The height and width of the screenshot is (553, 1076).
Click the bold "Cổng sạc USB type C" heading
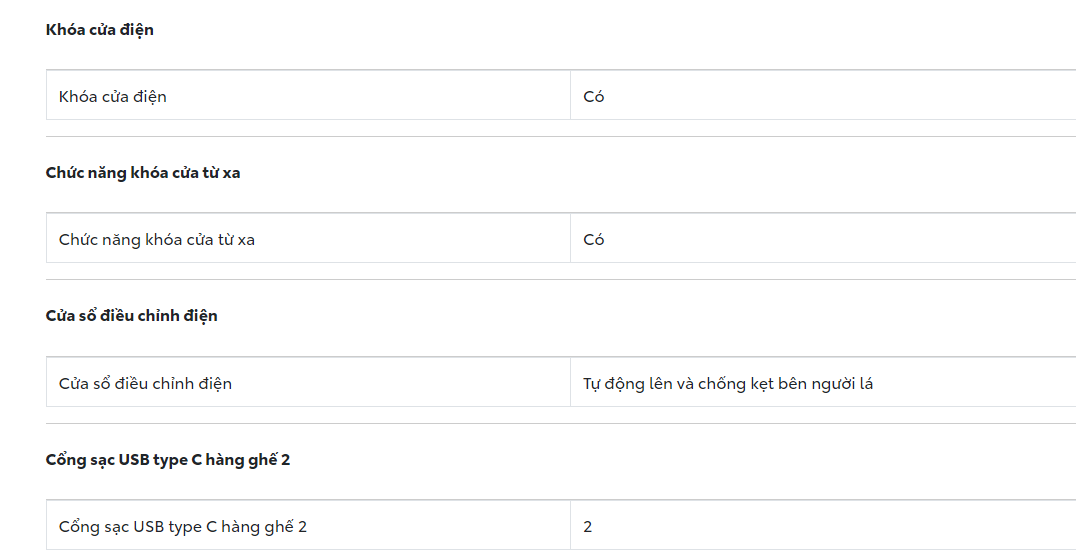[168, 460]
